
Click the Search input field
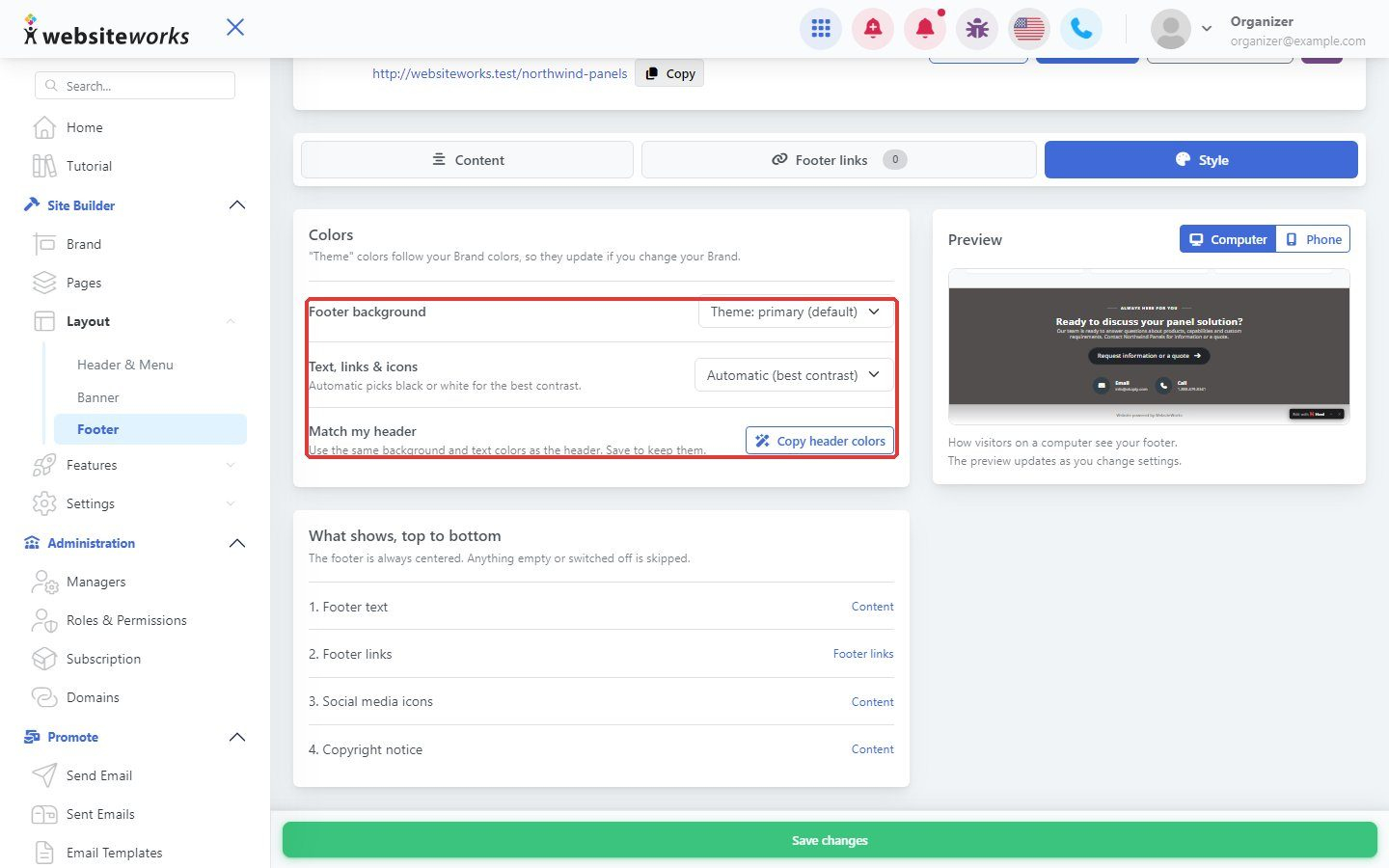coord(135,86)
